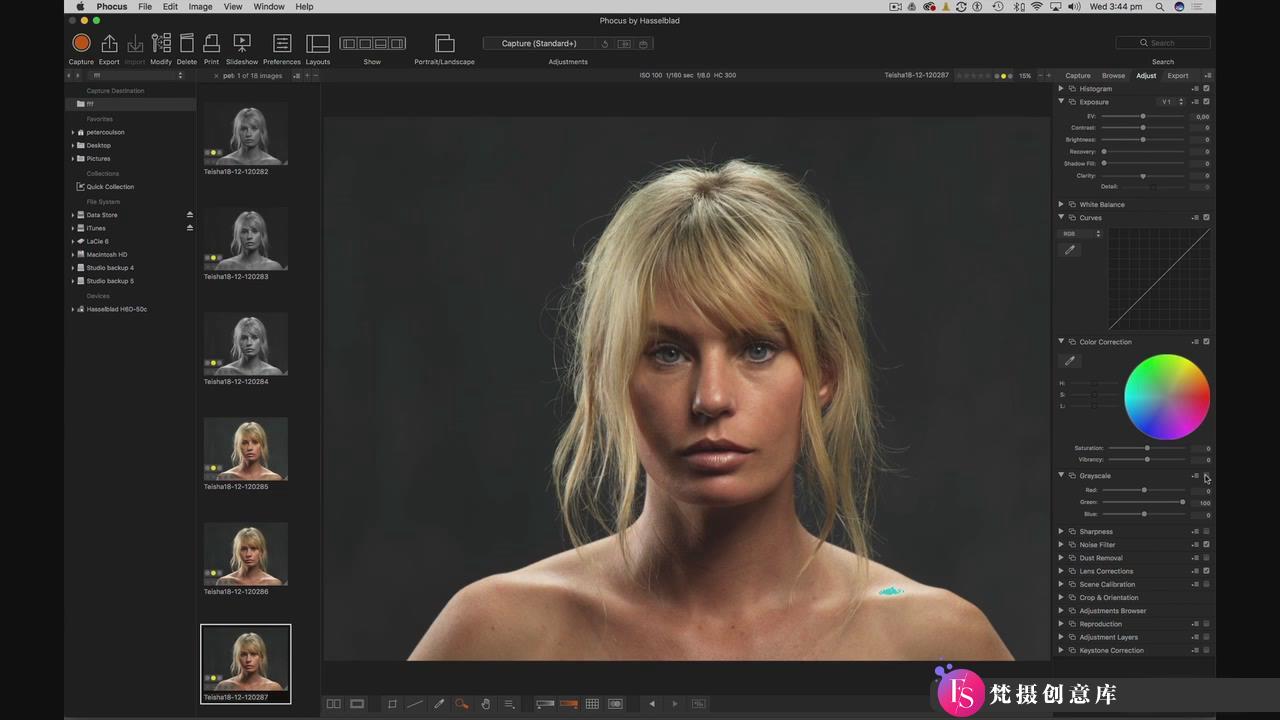Open the RGB channel dropdown in Curves
Image resolution: width=1280 pixels, height=720 pixels.
[1081, 234]
